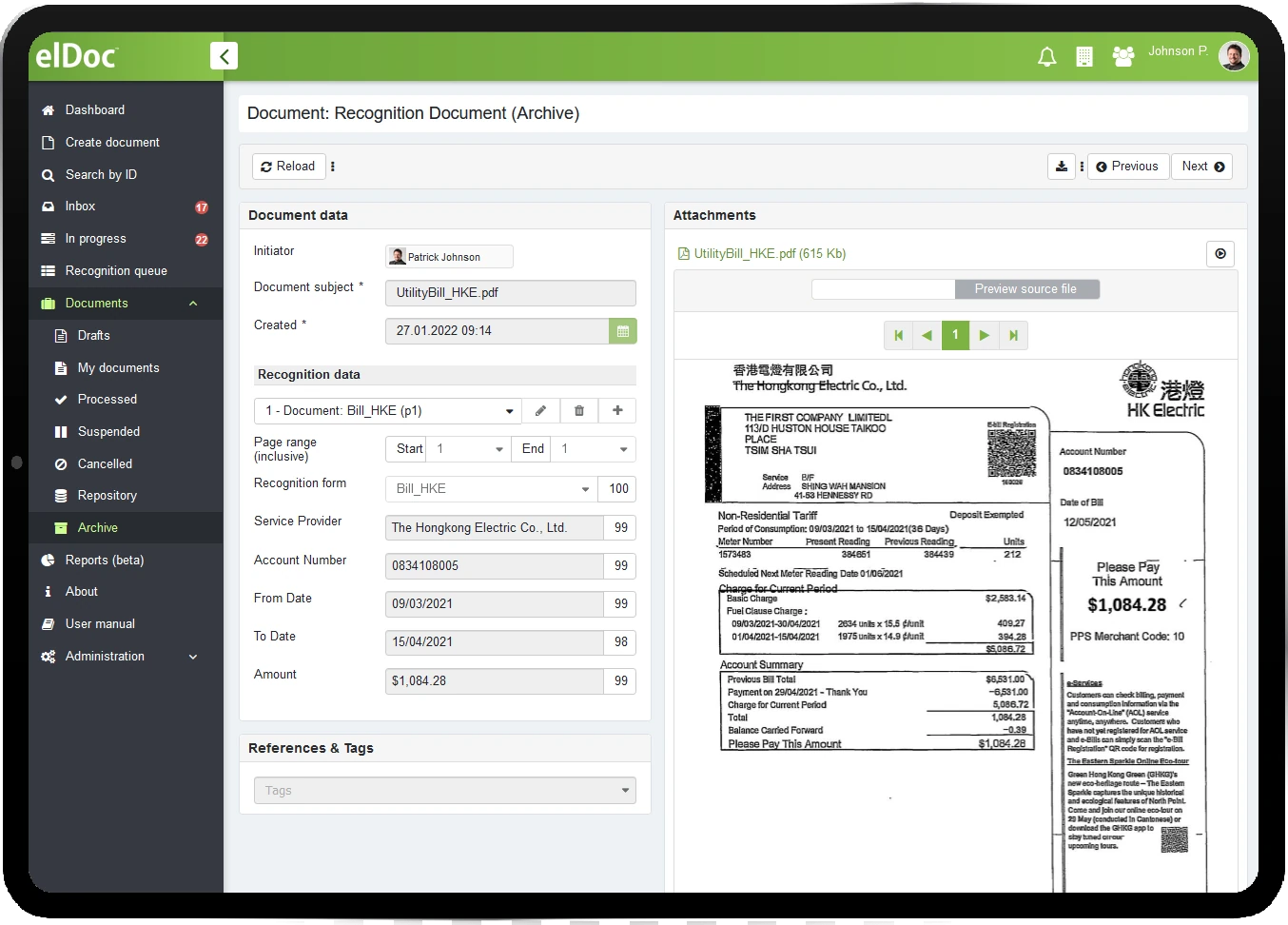The image size is (1288, 925).
Task: Add recognition document with plus icon
Action: (x=617, y=411)
